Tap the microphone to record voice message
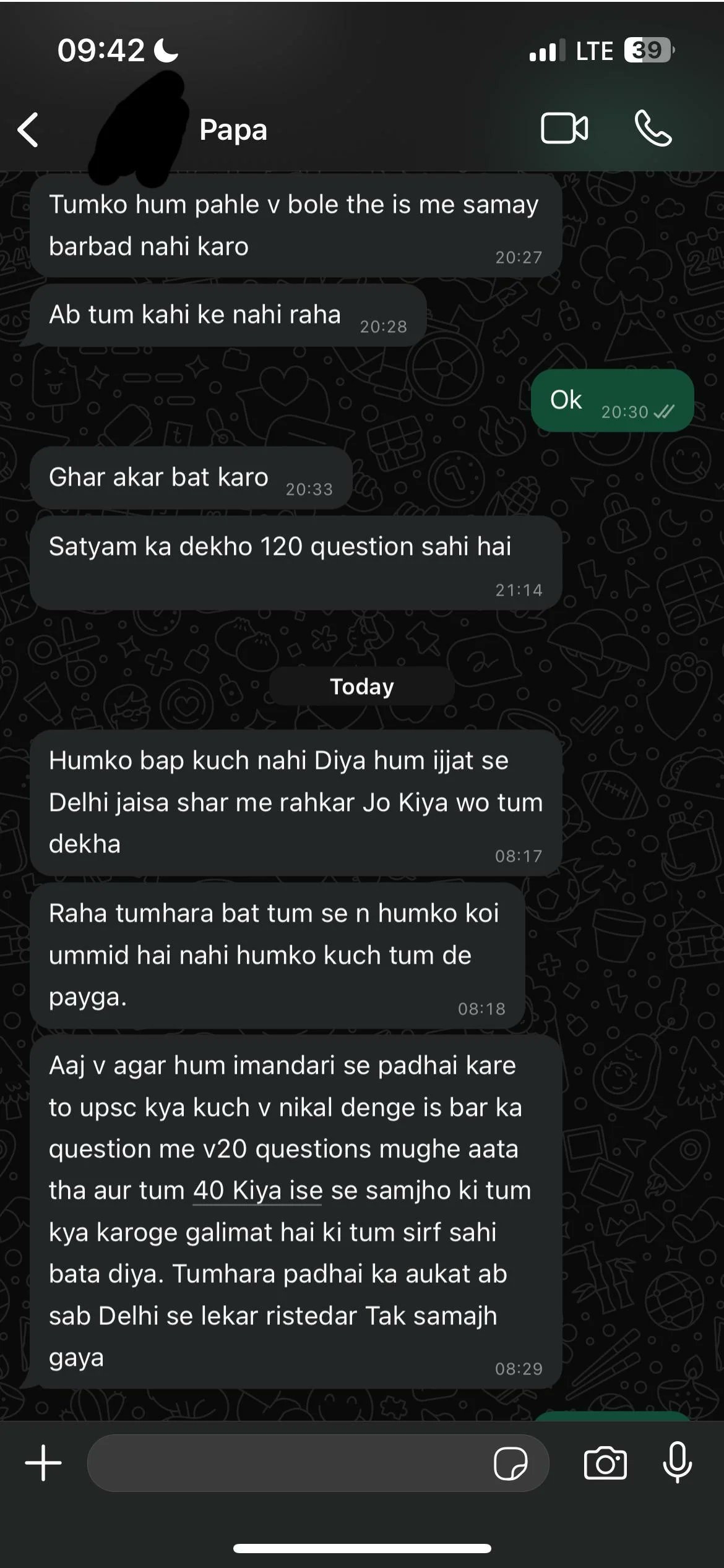The image size is (724, 1568). [x=678, y=1462]
